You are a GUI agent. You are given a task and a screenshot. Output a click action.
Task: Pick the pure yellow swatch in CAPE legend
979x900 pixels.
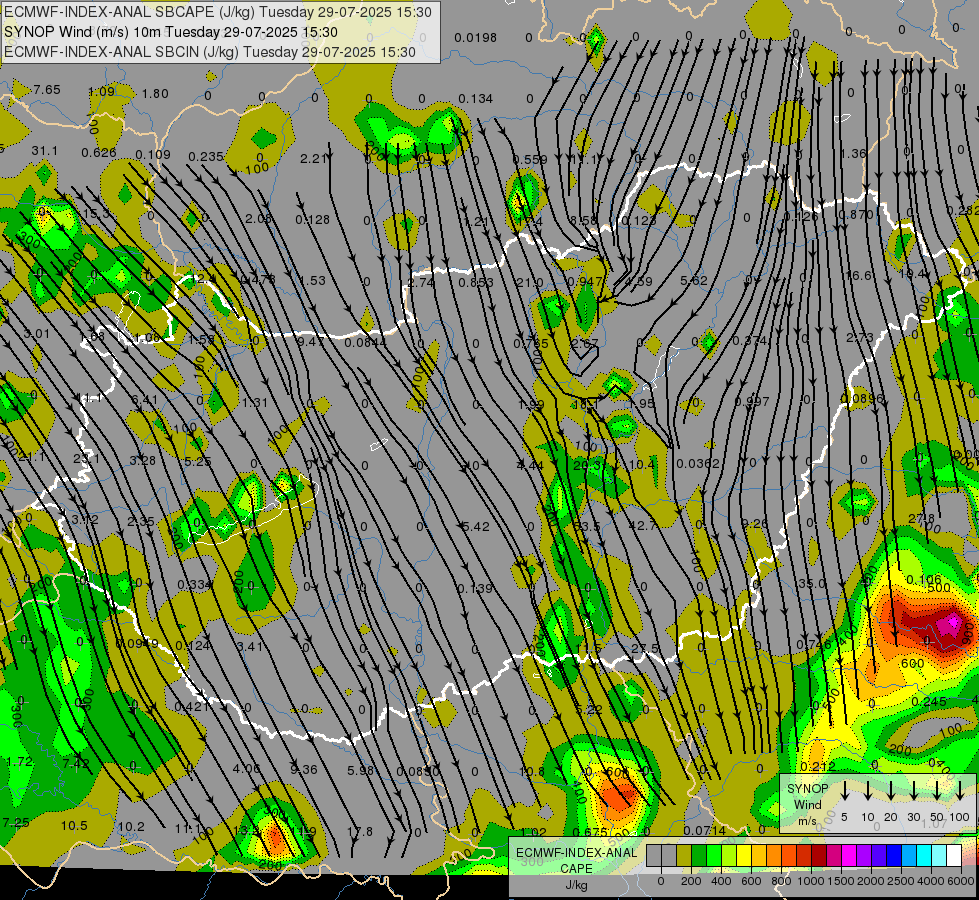click(x=744, y=856)
